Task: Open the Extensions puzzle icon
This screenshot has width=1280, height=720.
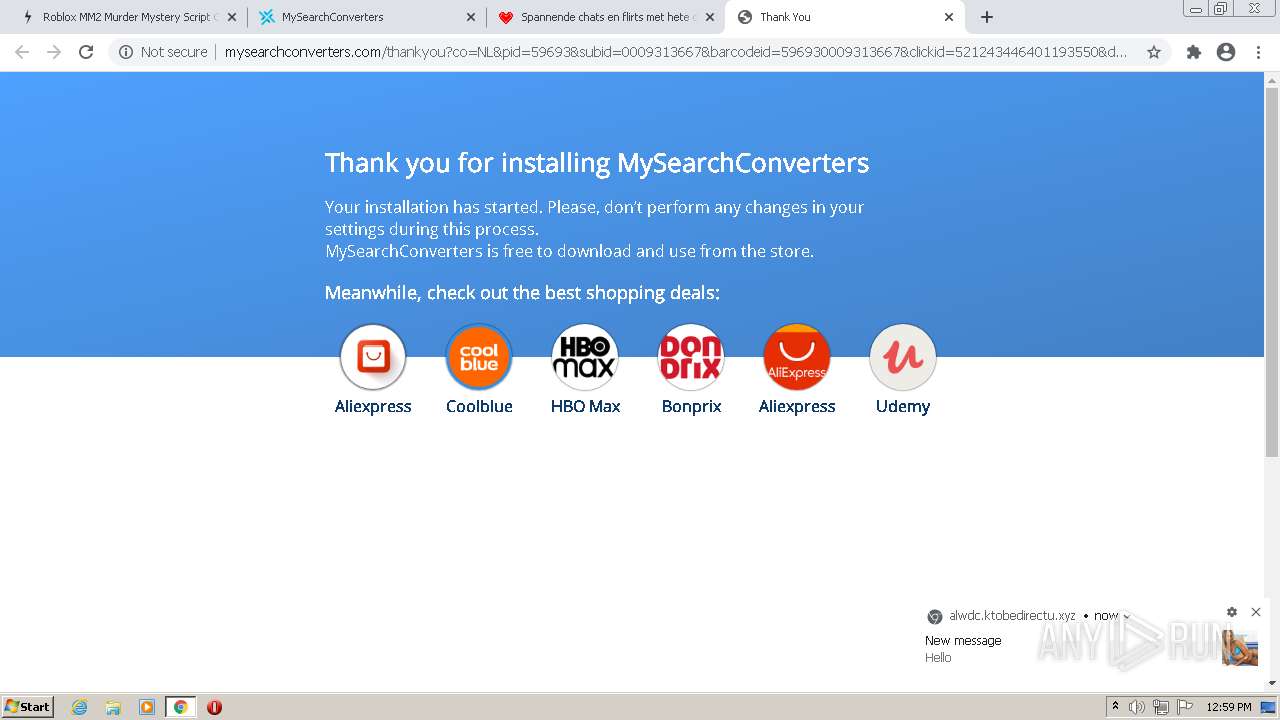Action: point(1194,52)
